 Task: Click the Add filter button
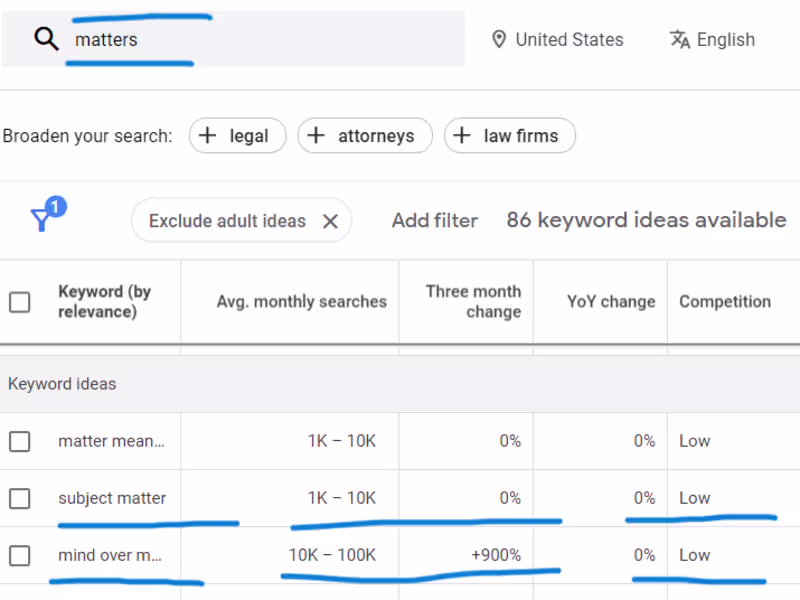[434, 221]
